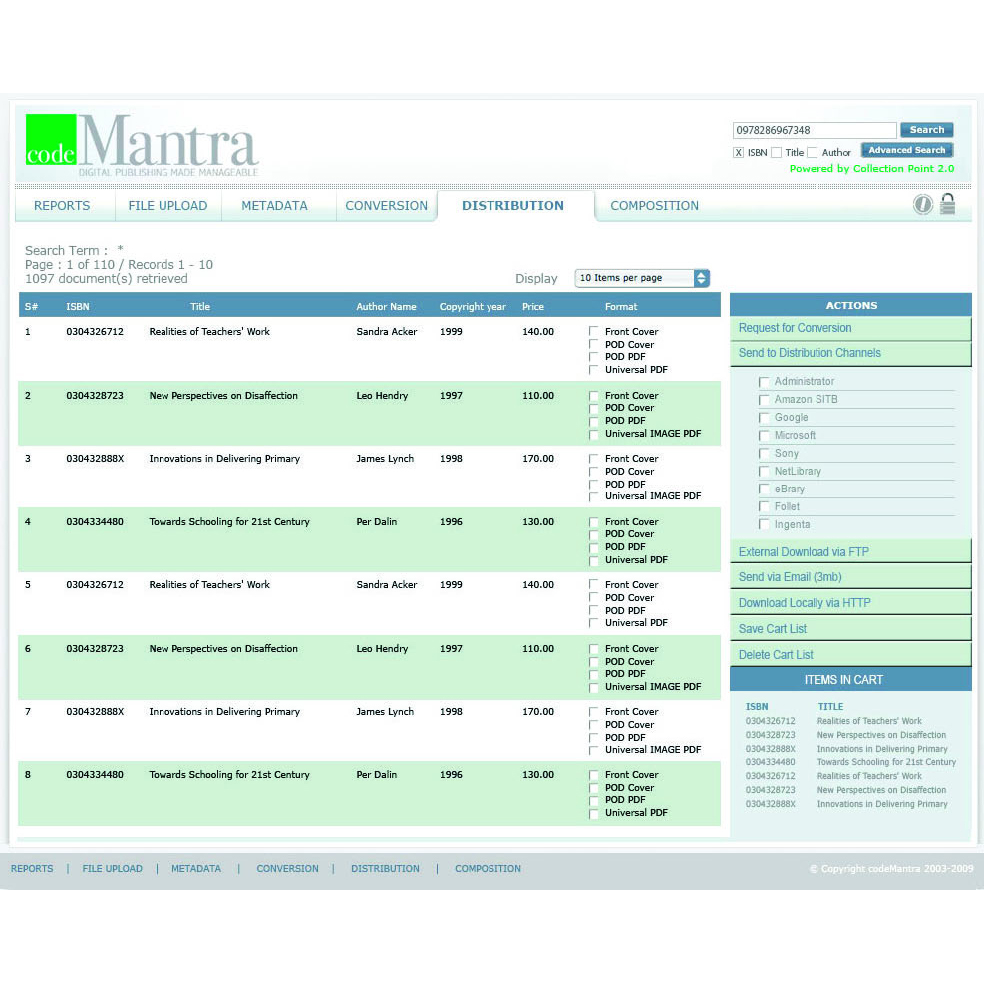Click the Price column header
The width and height of the screenshot is (984, 984).
point(533,307)
